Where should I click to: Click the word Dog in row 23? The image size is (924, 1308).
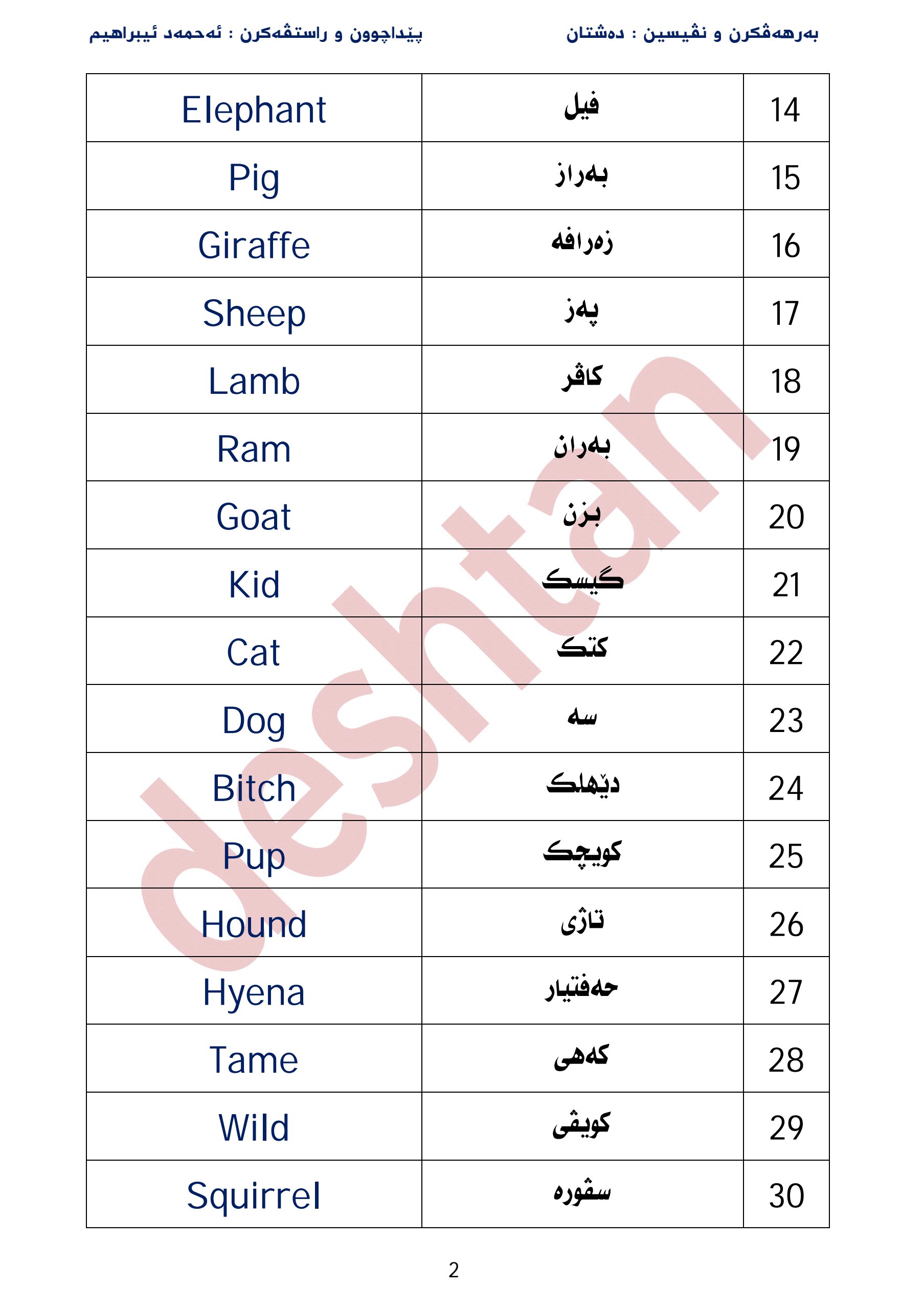[253, 721]
